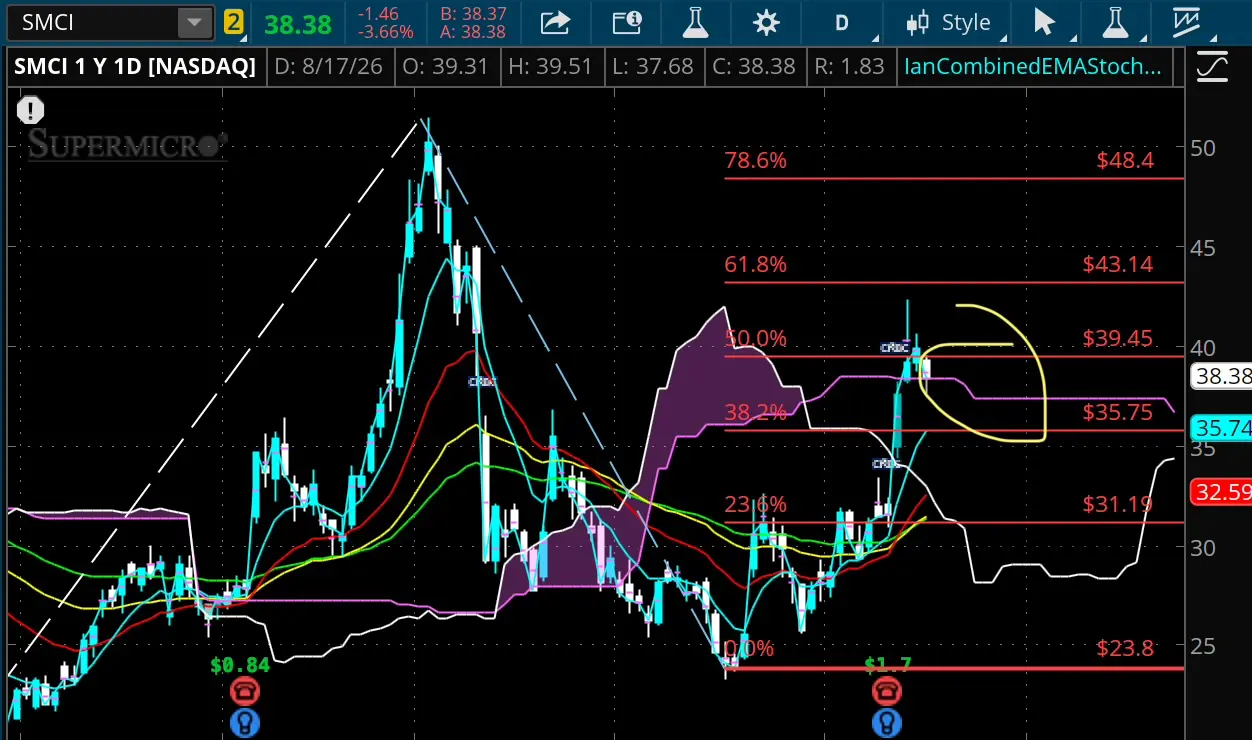The image size is (1252, 740).
Task: Select the pointer drawing tool
Action: click(x=1044, y=22)
